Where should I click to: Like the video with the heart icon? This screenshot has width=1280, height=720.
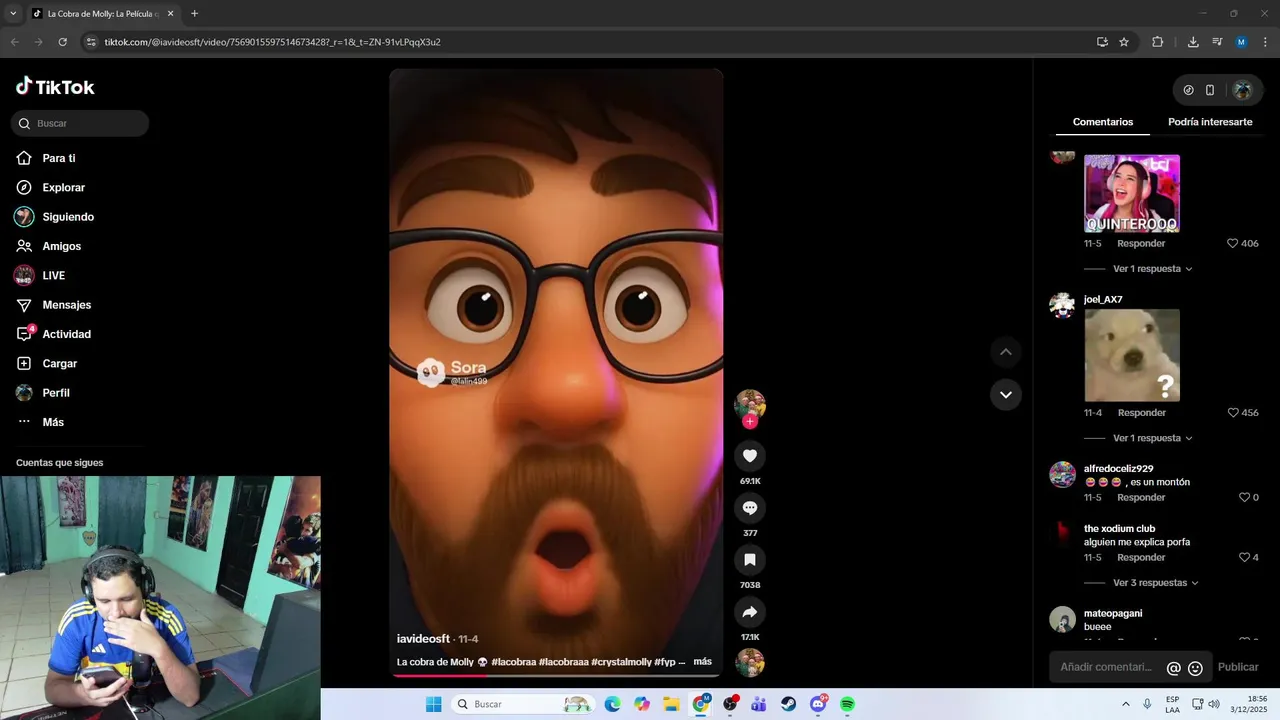(750, 456)
